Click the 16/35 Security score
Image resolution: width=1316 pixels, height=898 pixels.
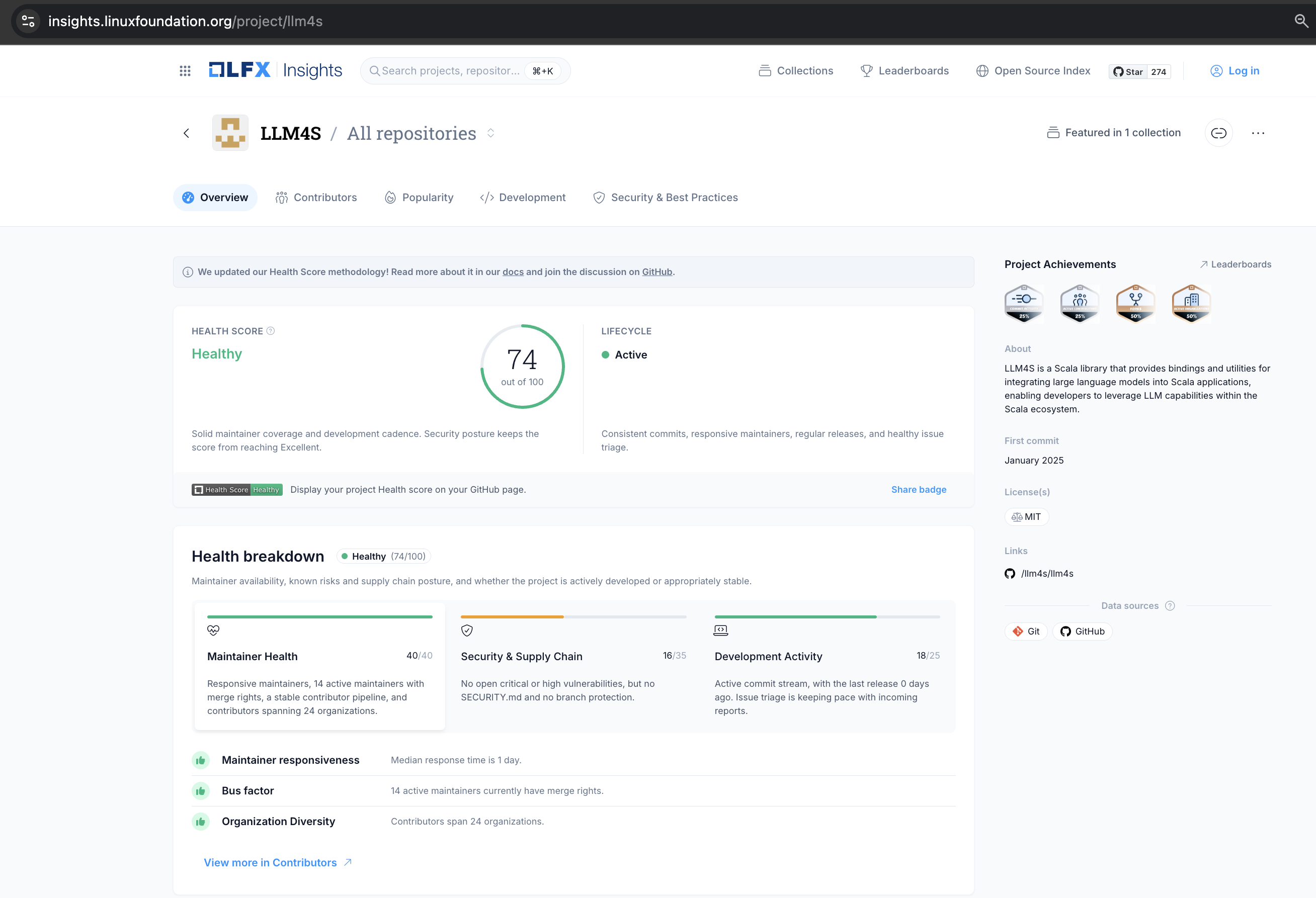675,656
